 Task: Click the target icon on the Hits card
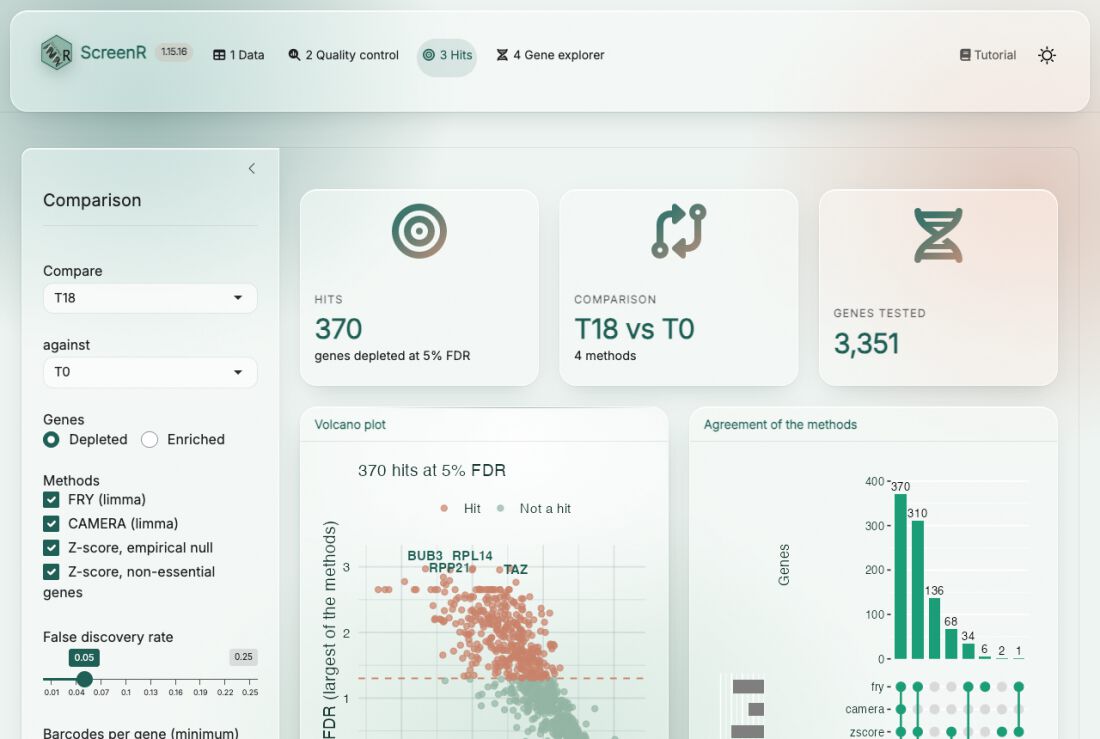pyautogui.click(x=420, y=231)
